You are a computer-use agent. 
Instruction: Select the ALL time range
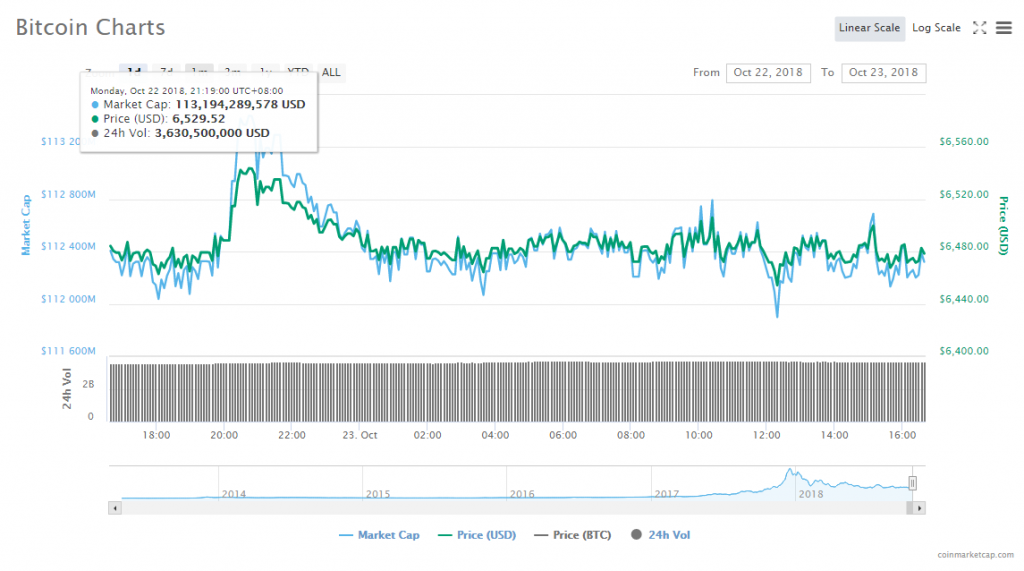pos(331,72)
